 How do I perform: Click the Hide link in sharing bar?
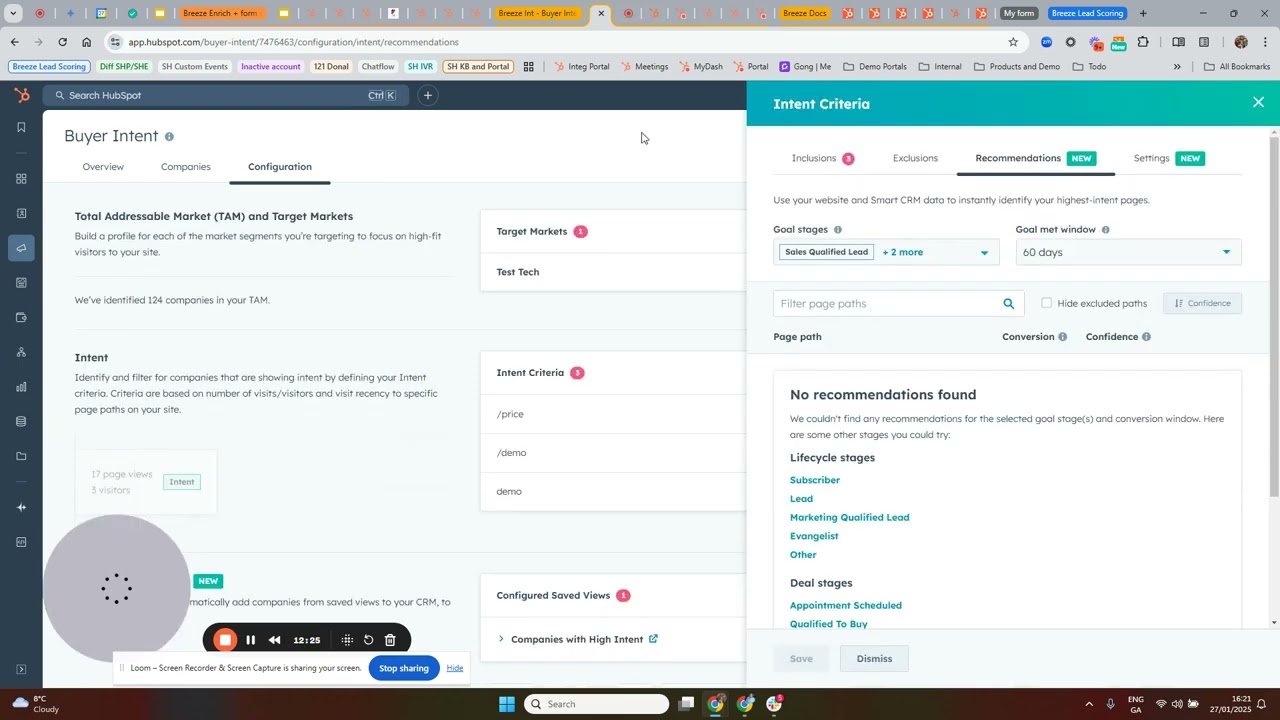455,668
